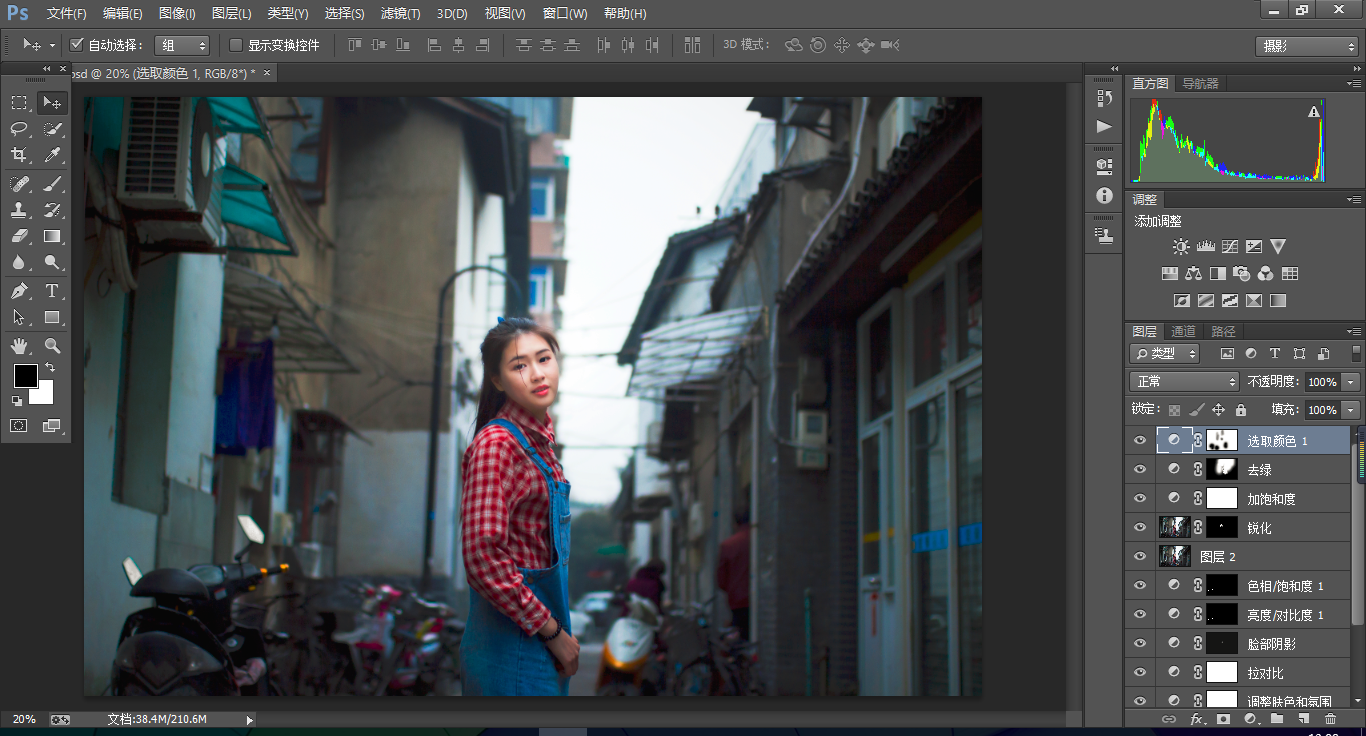
Task: Select the Pen tool
Action: click(19, 291)
